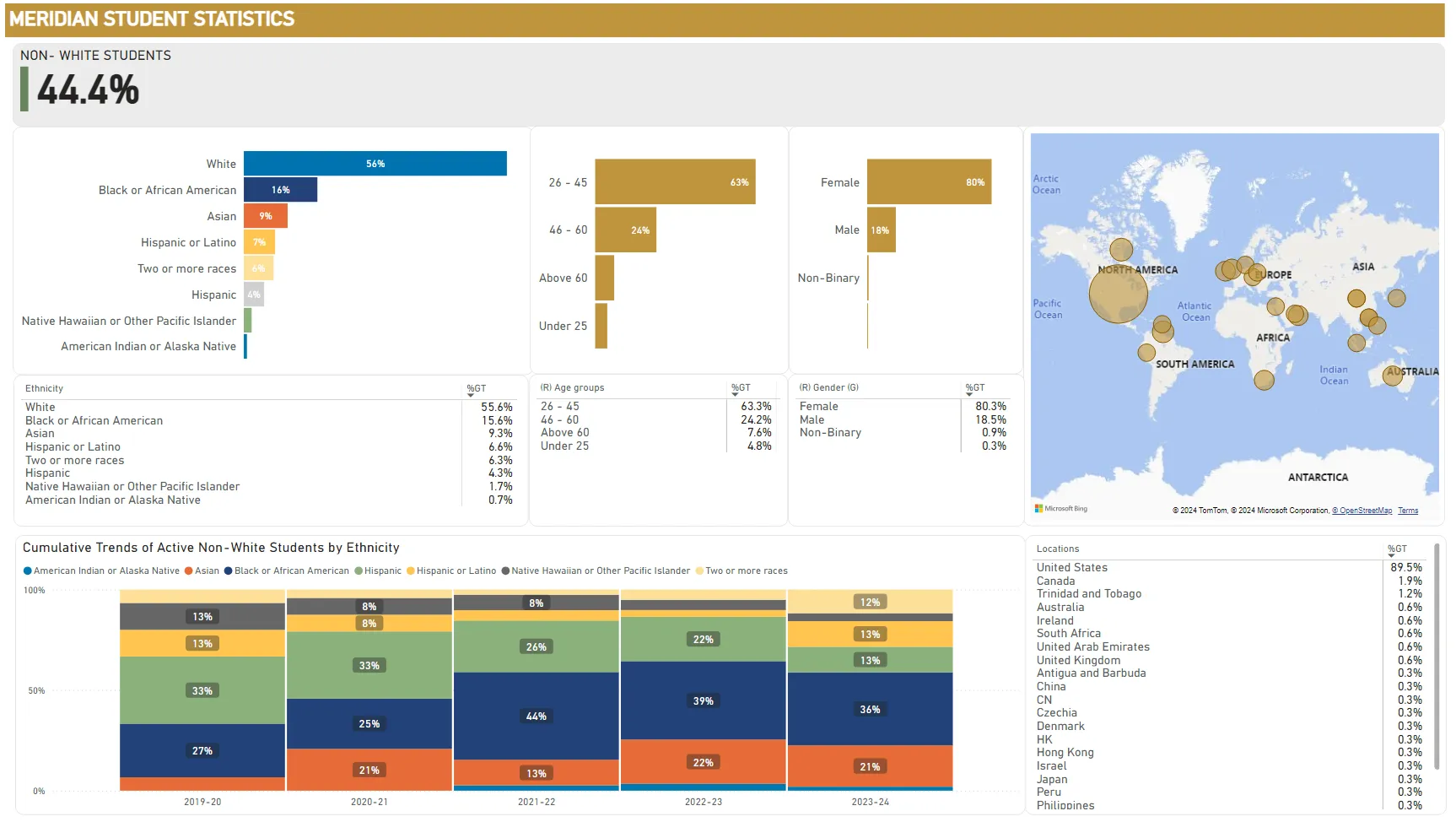The image size is (1456, 822).
Task: Select Canada in Locations table
Action: 1229,581
